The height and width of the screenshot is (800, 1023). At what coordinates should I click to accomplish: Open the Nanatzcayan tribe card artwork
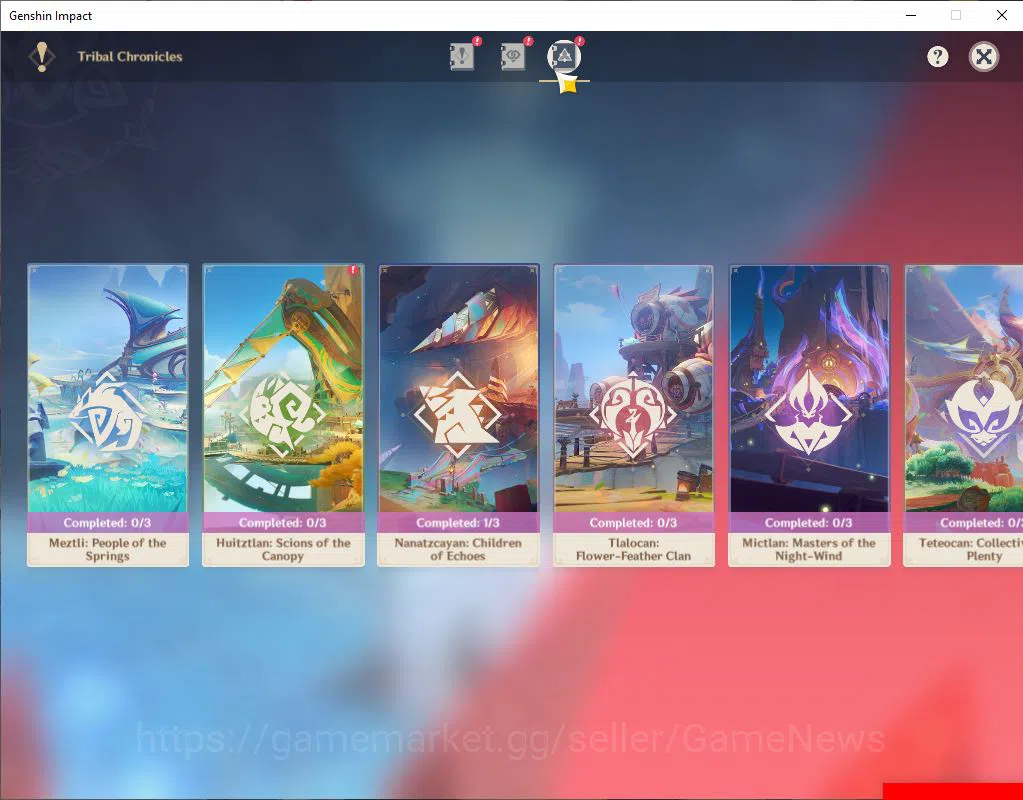pos(458,388)
